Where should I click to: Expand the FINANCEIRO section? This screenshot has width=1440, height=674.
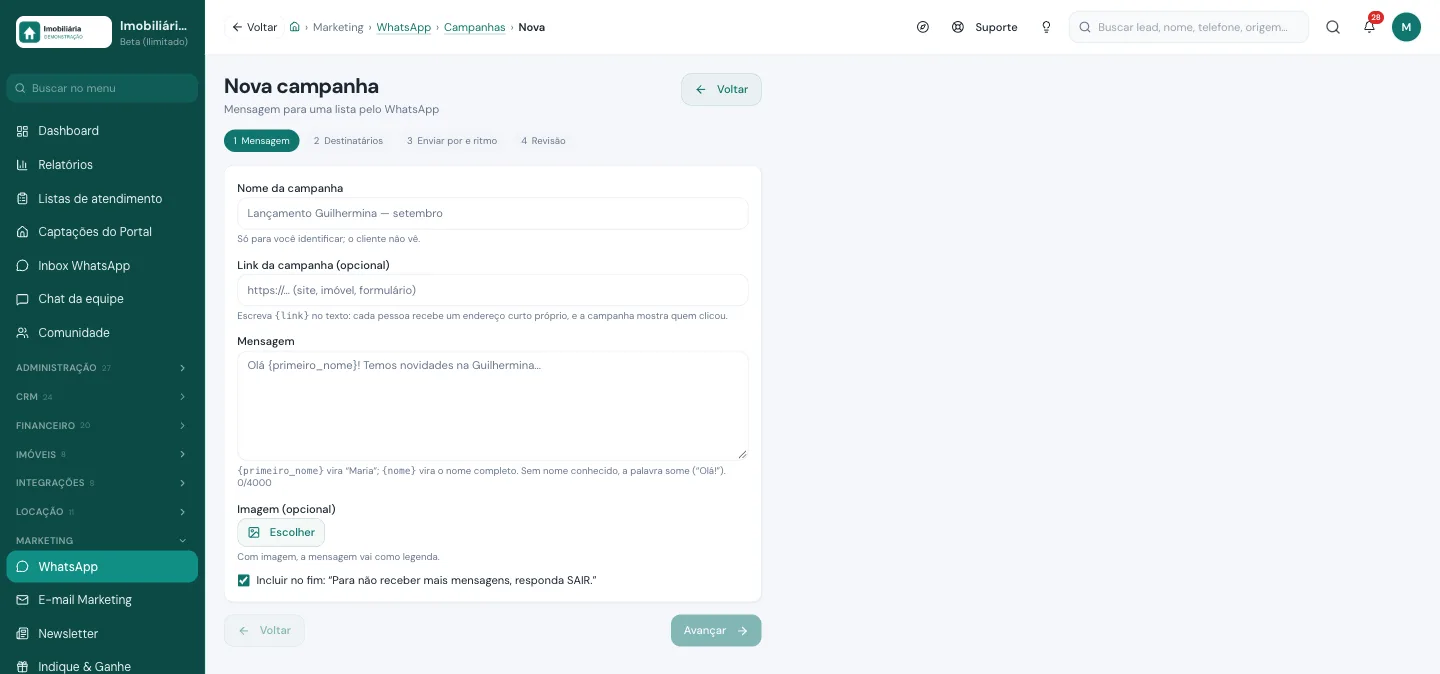[102, 426]
